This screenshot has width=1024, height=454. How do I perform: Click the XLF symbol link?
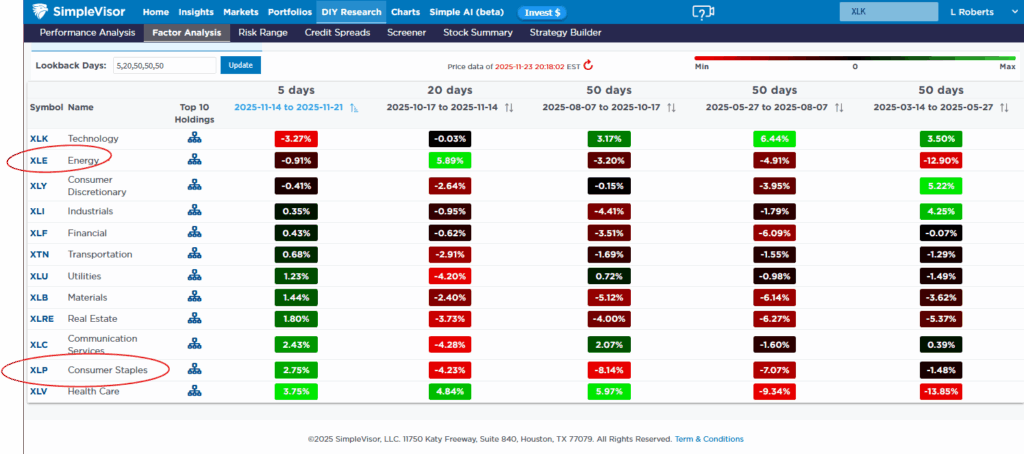(x=39, y=233)
